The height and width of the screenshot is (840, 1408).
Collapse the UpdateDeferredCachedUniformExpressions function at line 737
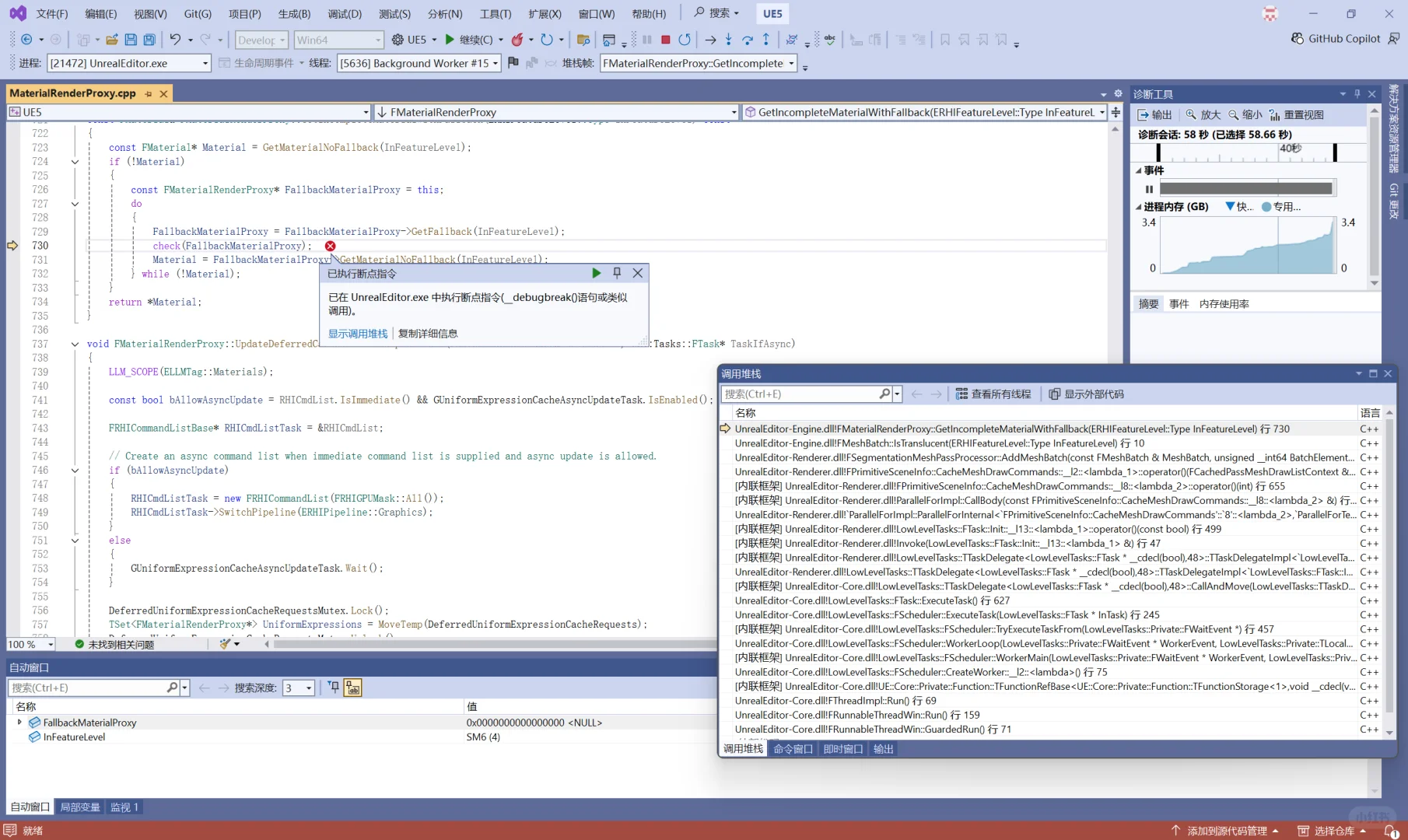[75, 344]
